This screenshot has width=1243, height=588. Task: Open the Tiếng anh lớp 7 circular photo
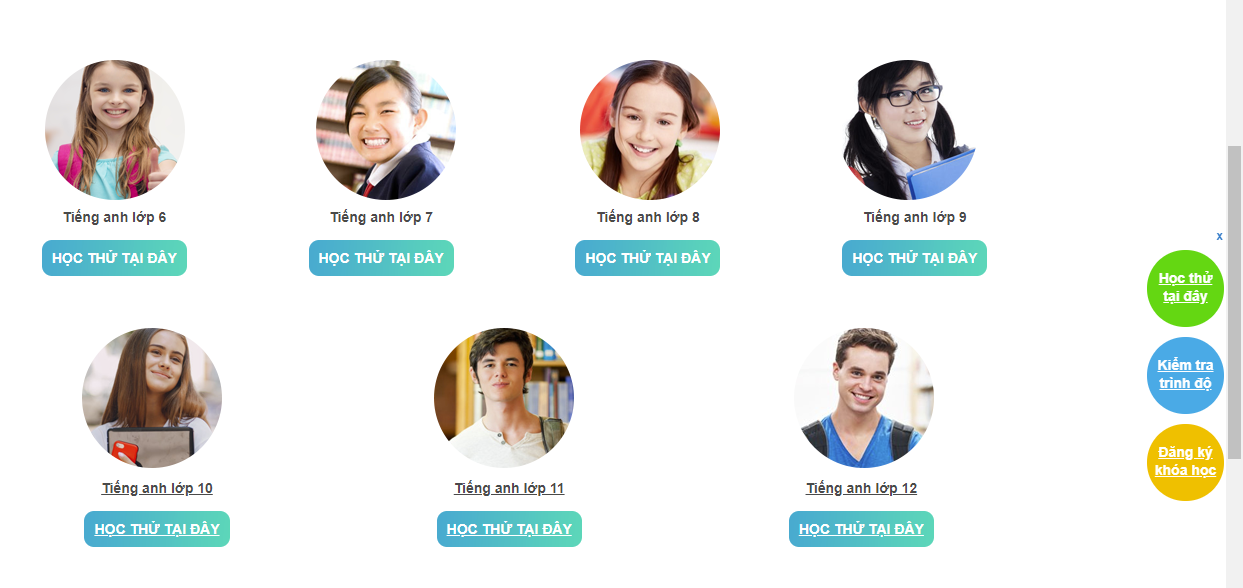(385, 130)
